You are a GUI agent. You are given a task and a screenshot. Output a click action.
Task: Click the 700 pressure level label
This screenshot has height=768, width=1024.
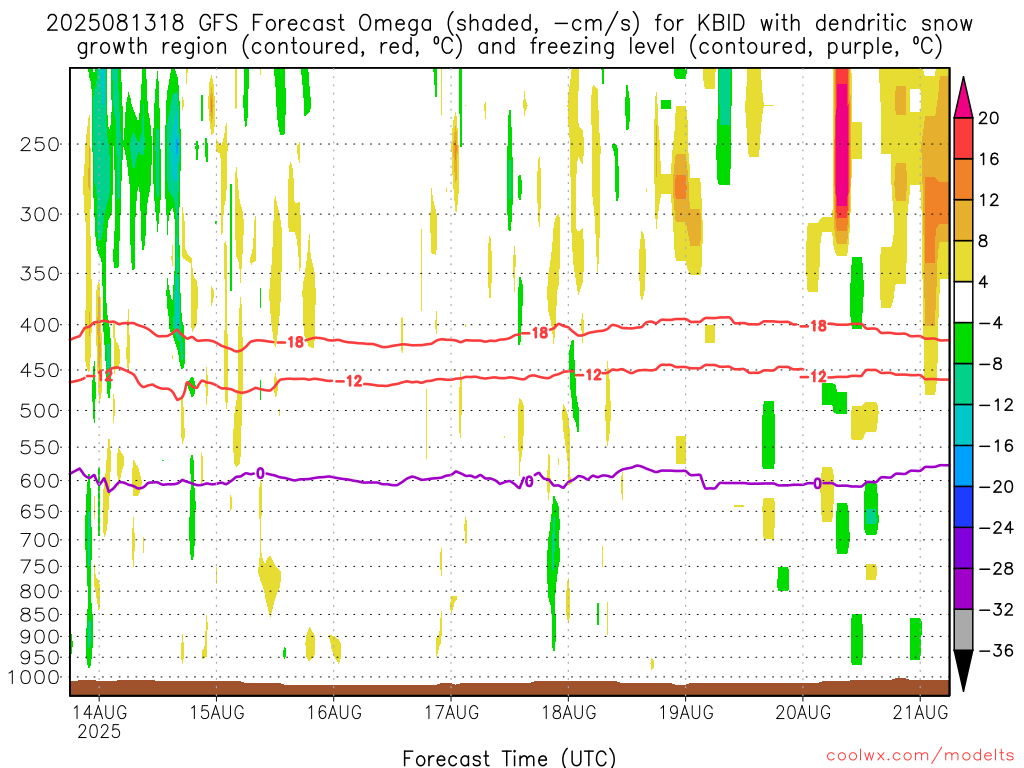coord(40,540)
